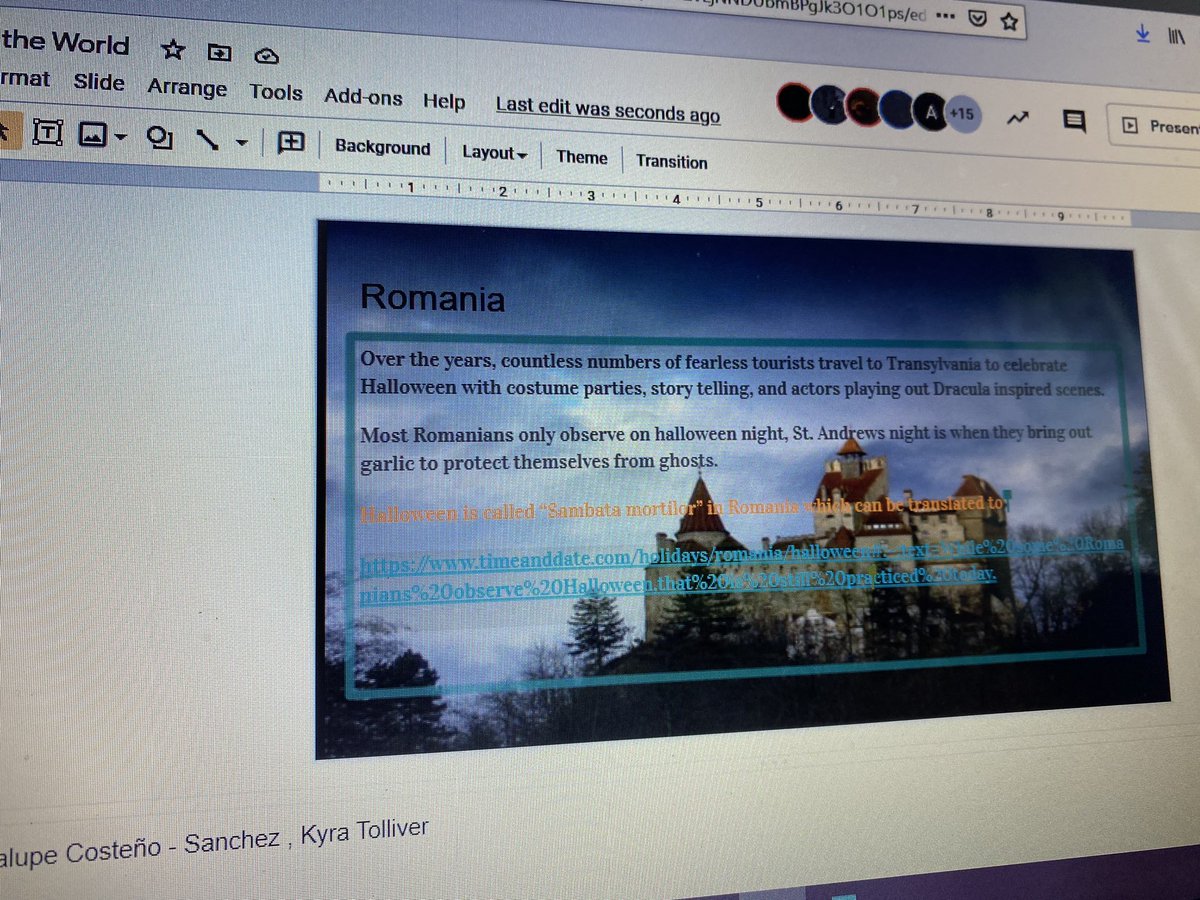Open the activity dashboard trend icon
1200x900 pixels.
[1018, 119]
